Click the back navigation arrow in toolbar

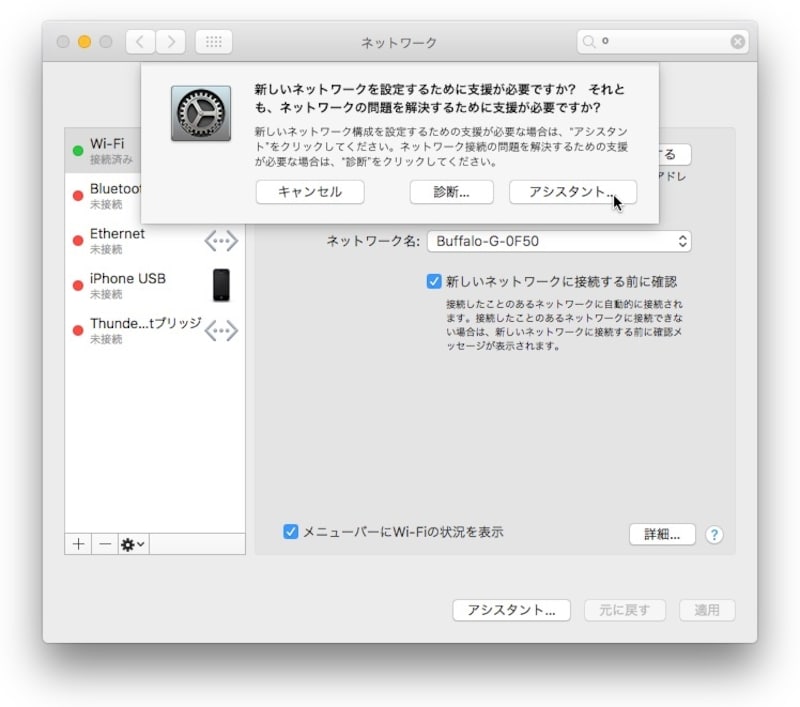[x=141, y=42]
